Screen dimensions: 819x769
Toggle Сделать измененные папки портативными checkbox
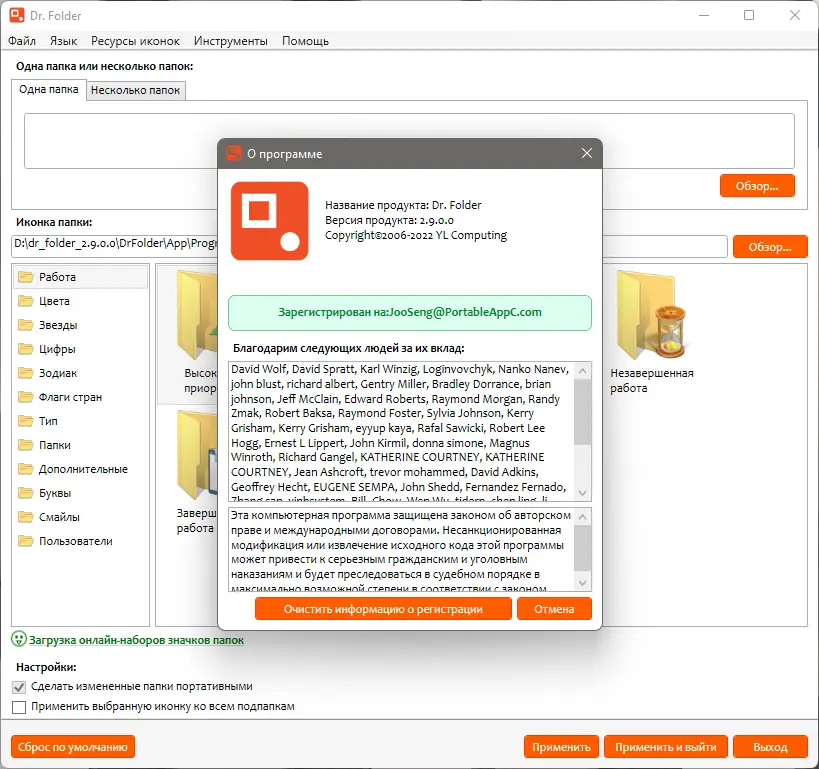click(x=19, y=688)
